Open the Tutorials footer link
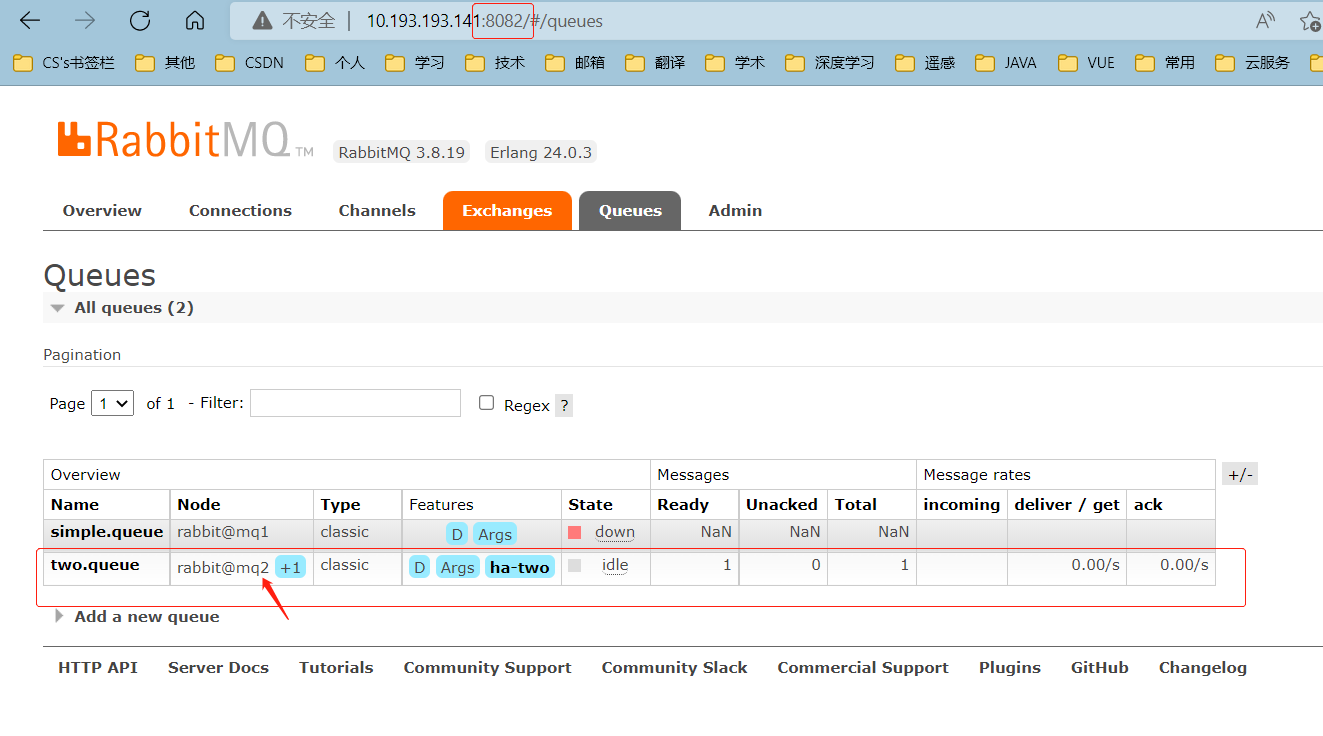 [x=336, y=668]
